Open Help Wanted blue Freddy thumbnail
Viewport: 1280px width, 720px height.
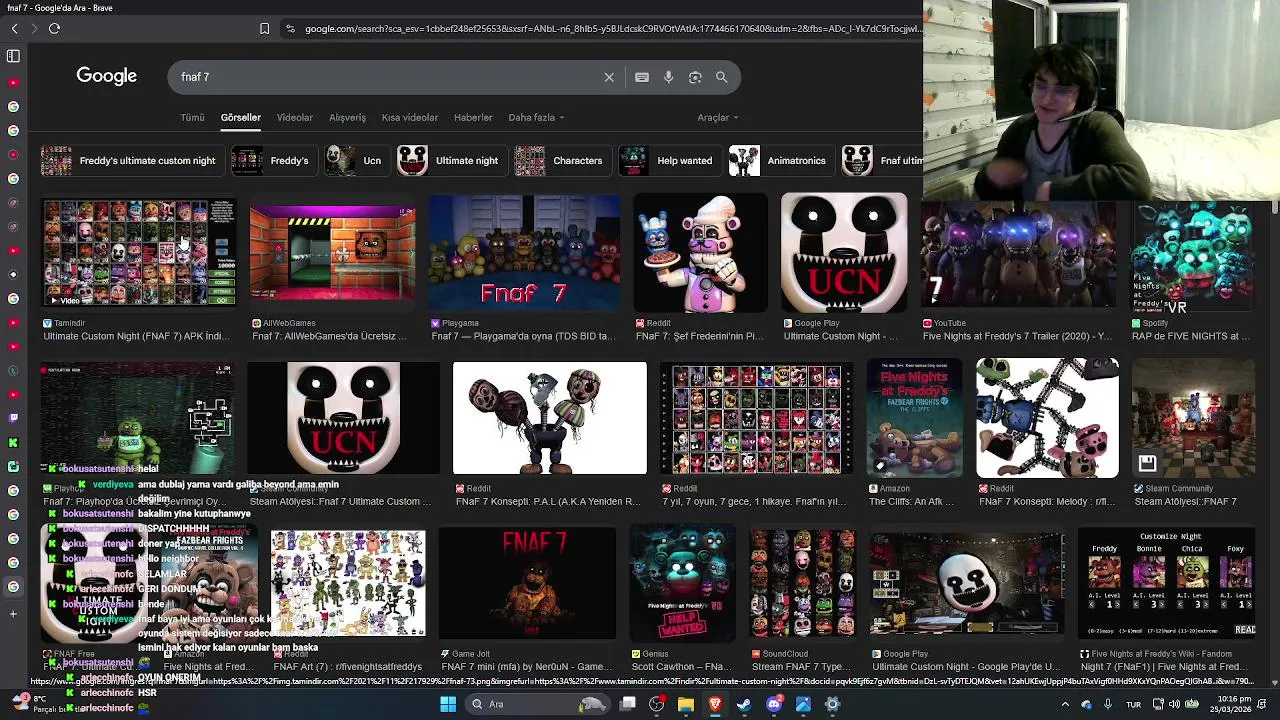coord(682,582)
